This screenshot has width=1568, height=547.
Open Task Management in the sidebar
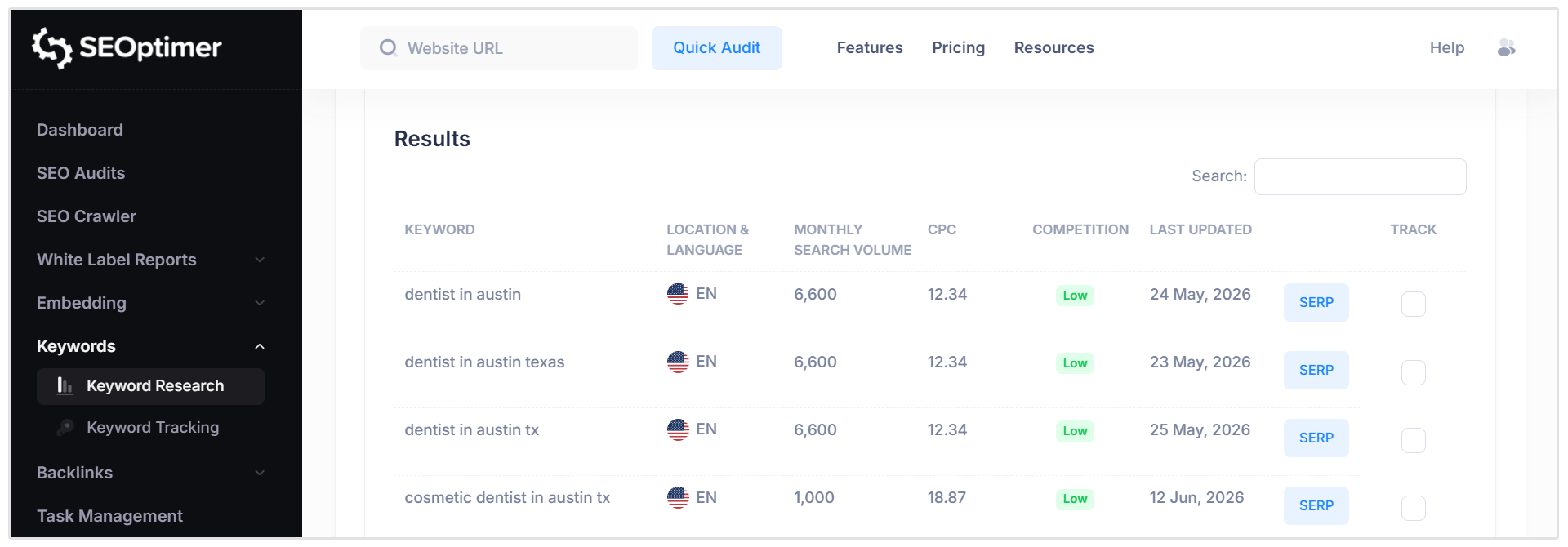(109, 516)
